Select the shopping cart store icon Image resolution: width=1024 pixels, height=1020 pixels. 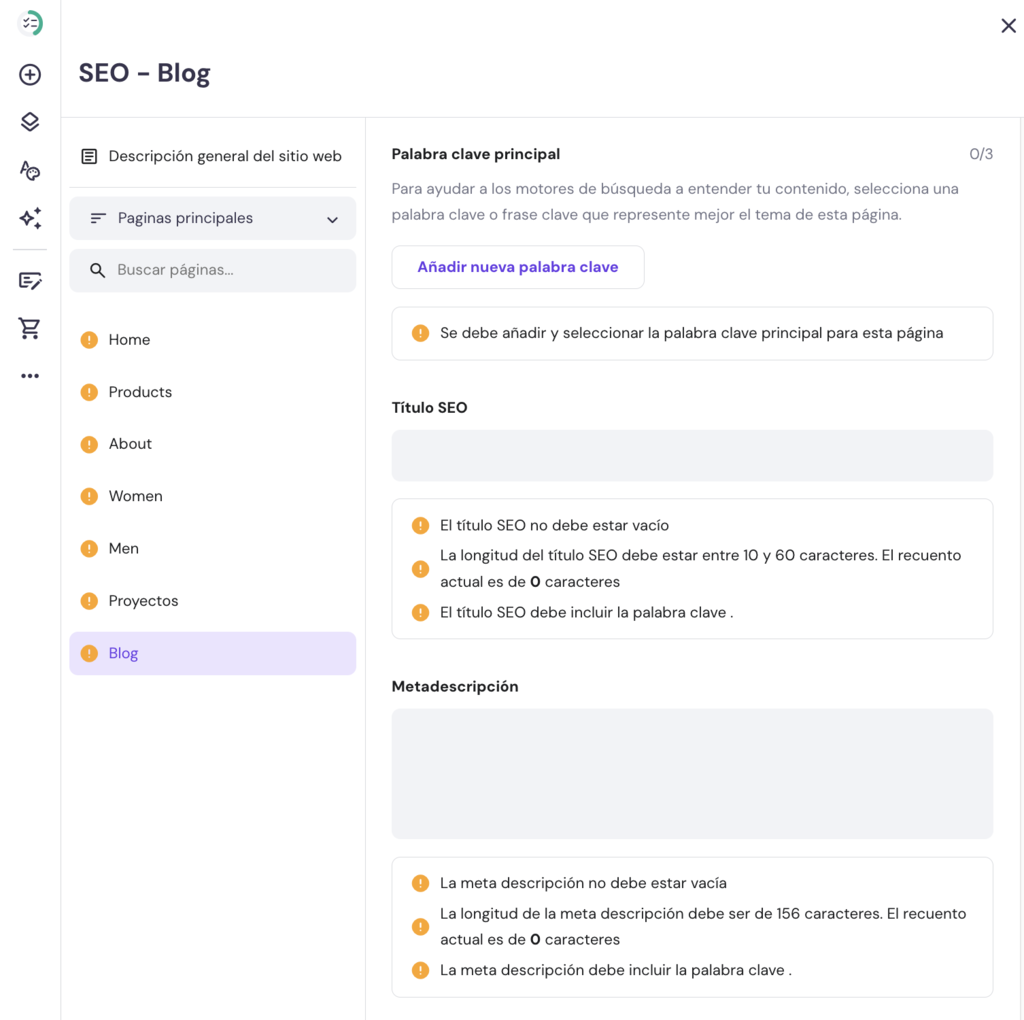click(x=30, y=328)
